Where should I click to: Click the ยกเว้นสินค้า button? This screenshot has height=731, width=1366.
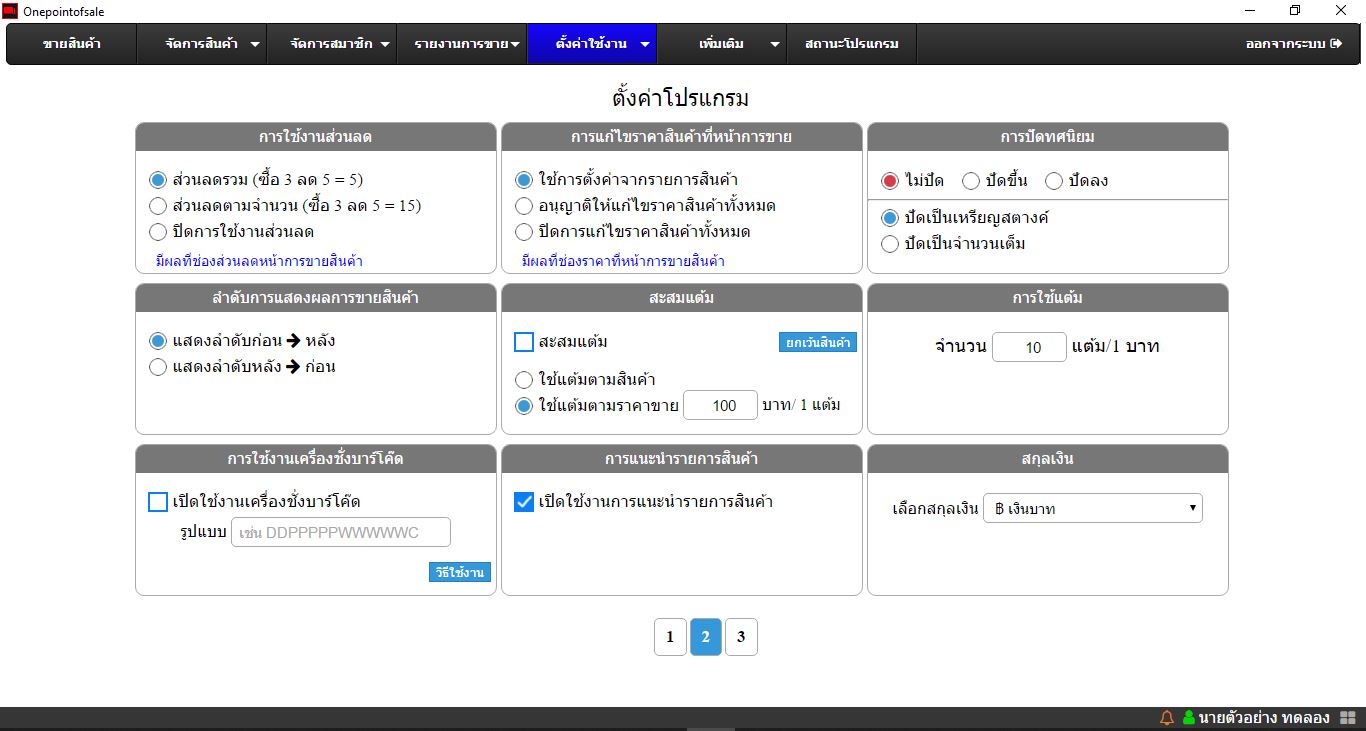(x=817, y=342)
